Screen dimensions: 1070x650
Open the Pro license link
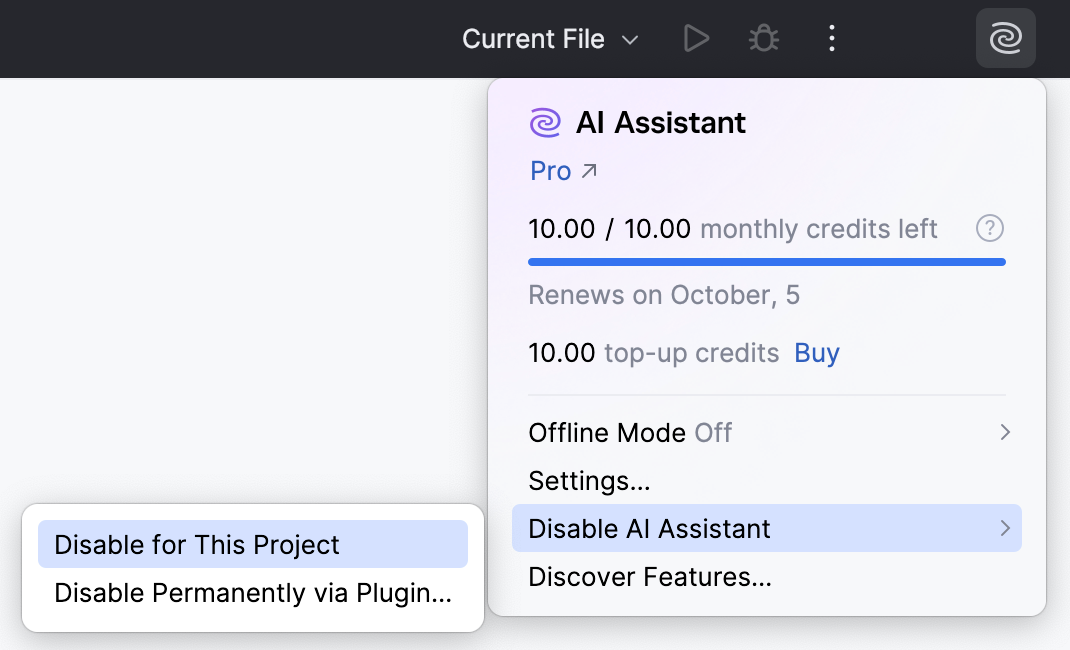click(x=563, y=171)
